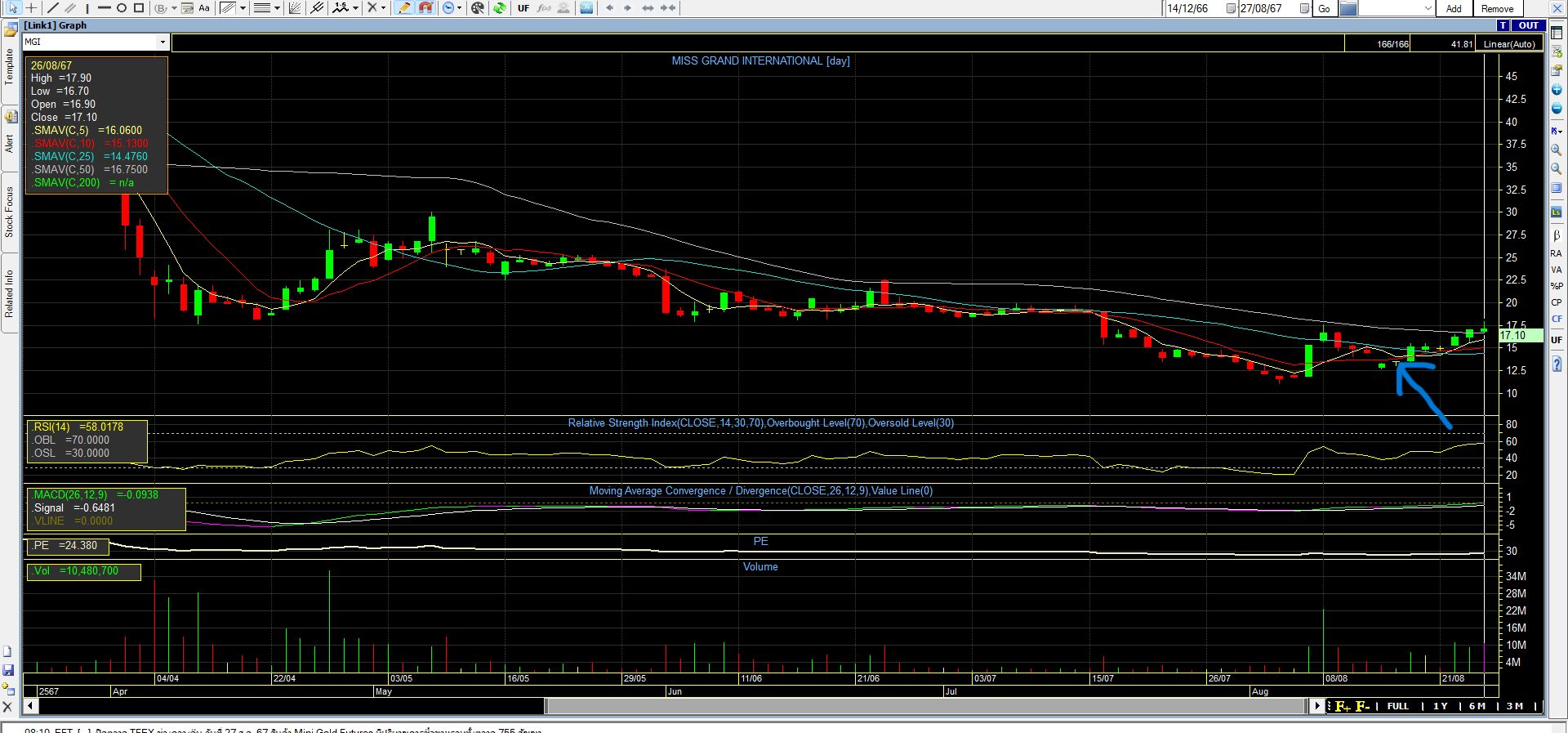Image resolution: width=1568 pixels, height=733 pixels.
Task: Click the left arrow navigation icon
Action: pos(609,8)
